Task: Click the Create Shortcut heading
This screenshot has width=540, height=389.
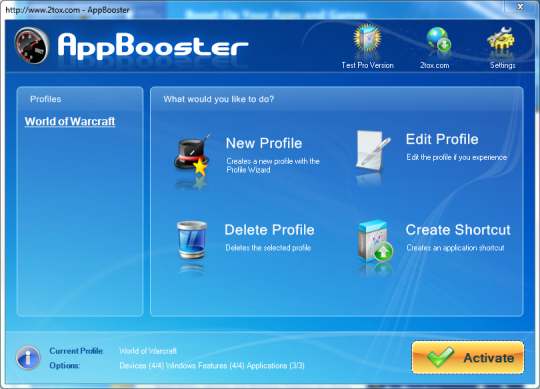Action: click(x=458, y=230)
